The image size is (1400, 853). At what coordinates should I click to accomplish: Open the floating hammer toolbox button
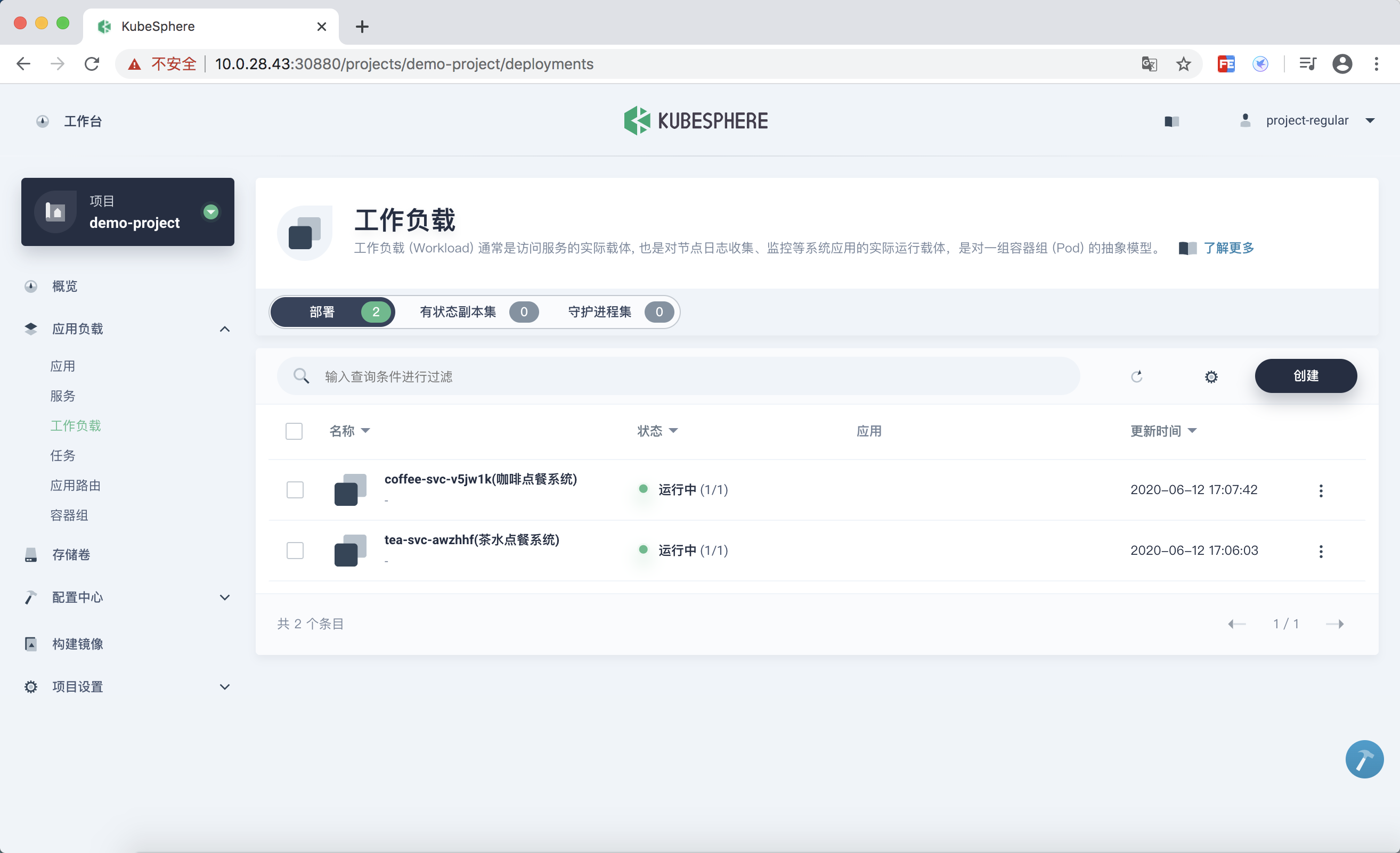pos(1364,759)
